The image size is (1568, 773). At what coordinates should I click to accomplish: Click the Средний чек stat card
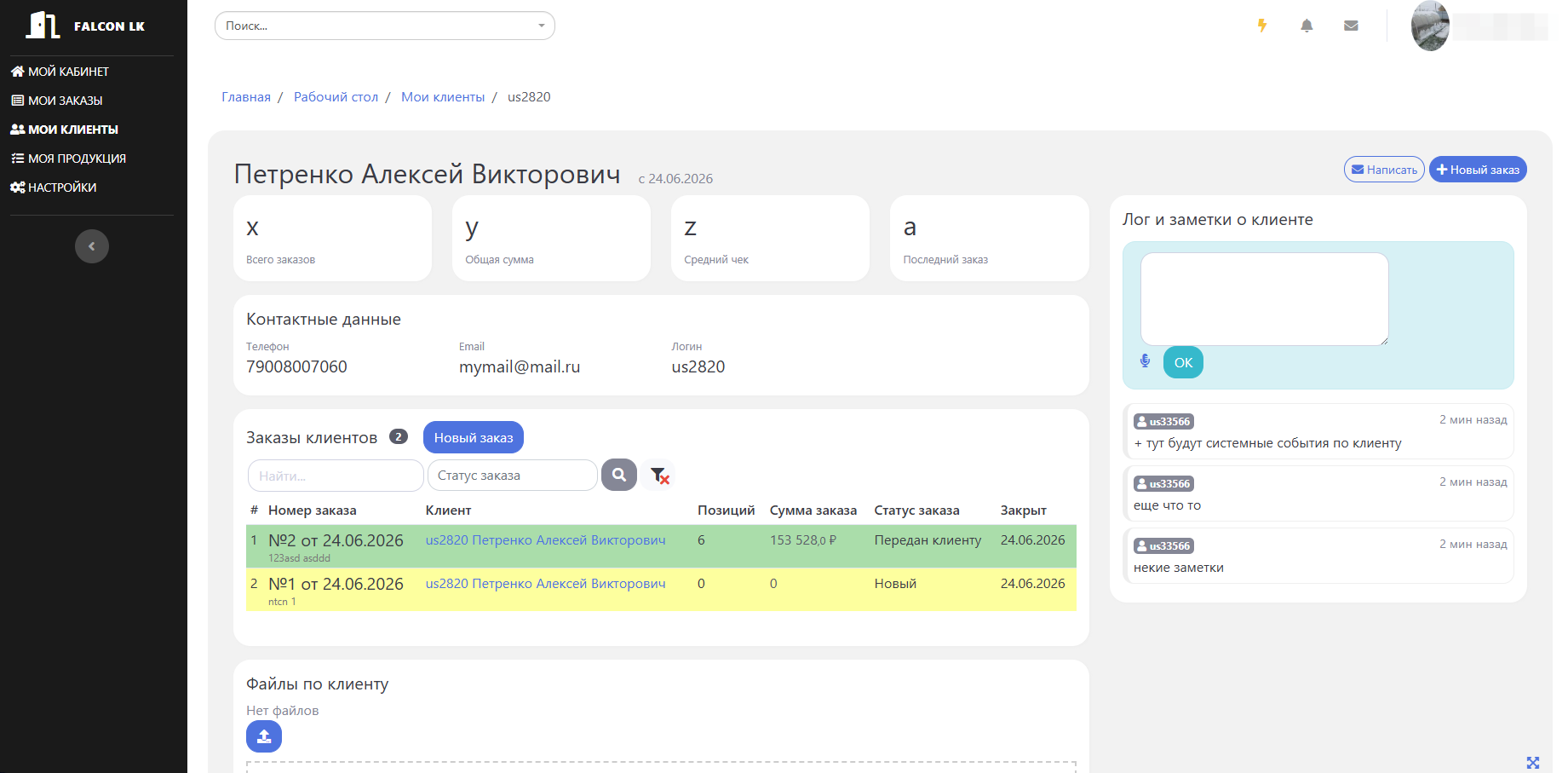point(771,239)
